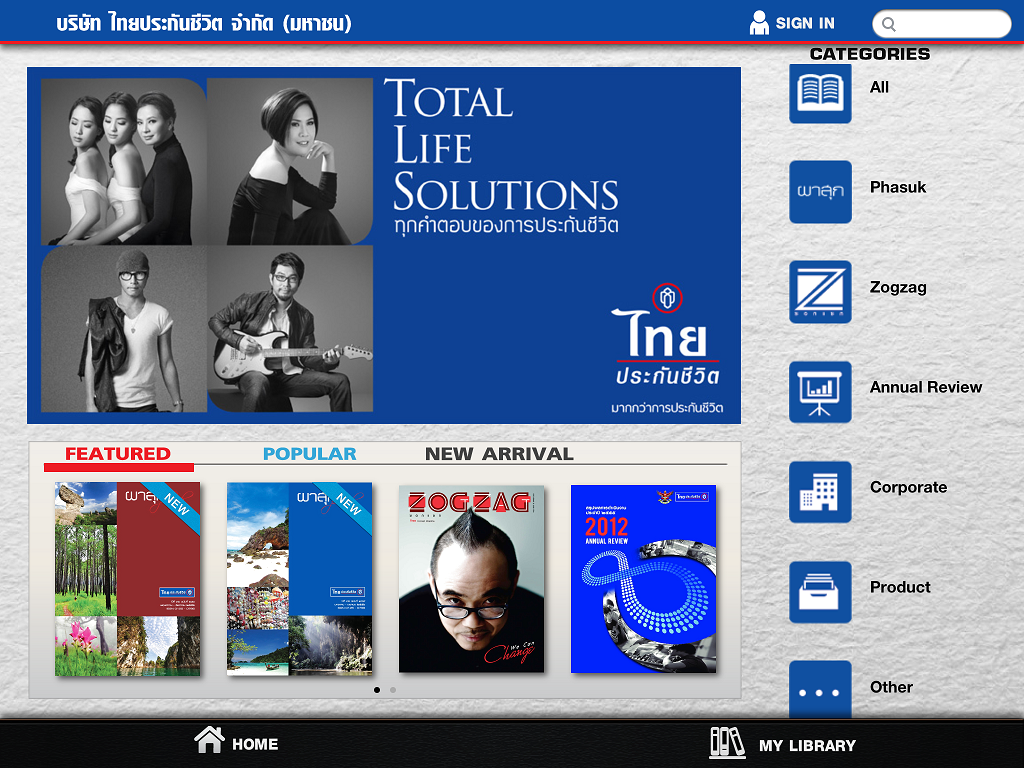The width and height of the screenshot is (1024, 768).
Task: Open the 2012 Annual Review cover
Action: 643,579
